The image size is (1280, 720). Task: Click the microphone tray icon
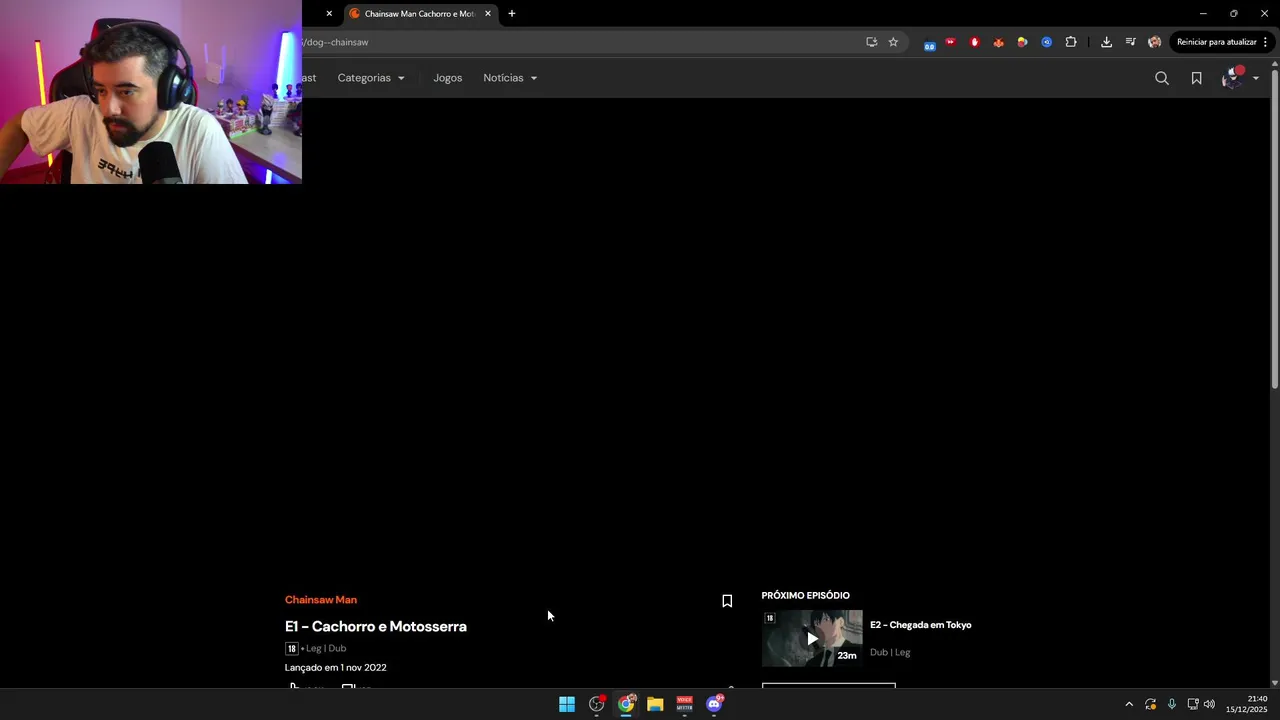coord(1172,704)
